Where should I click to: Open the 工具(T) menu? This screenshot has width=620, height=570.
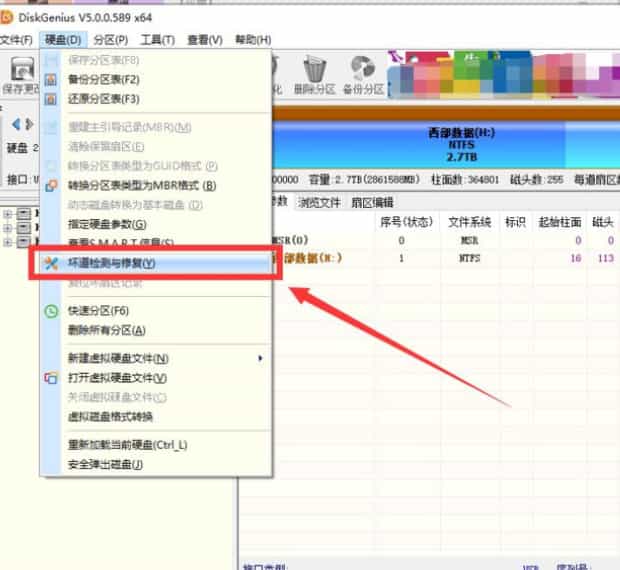click(x=157, y=40)
